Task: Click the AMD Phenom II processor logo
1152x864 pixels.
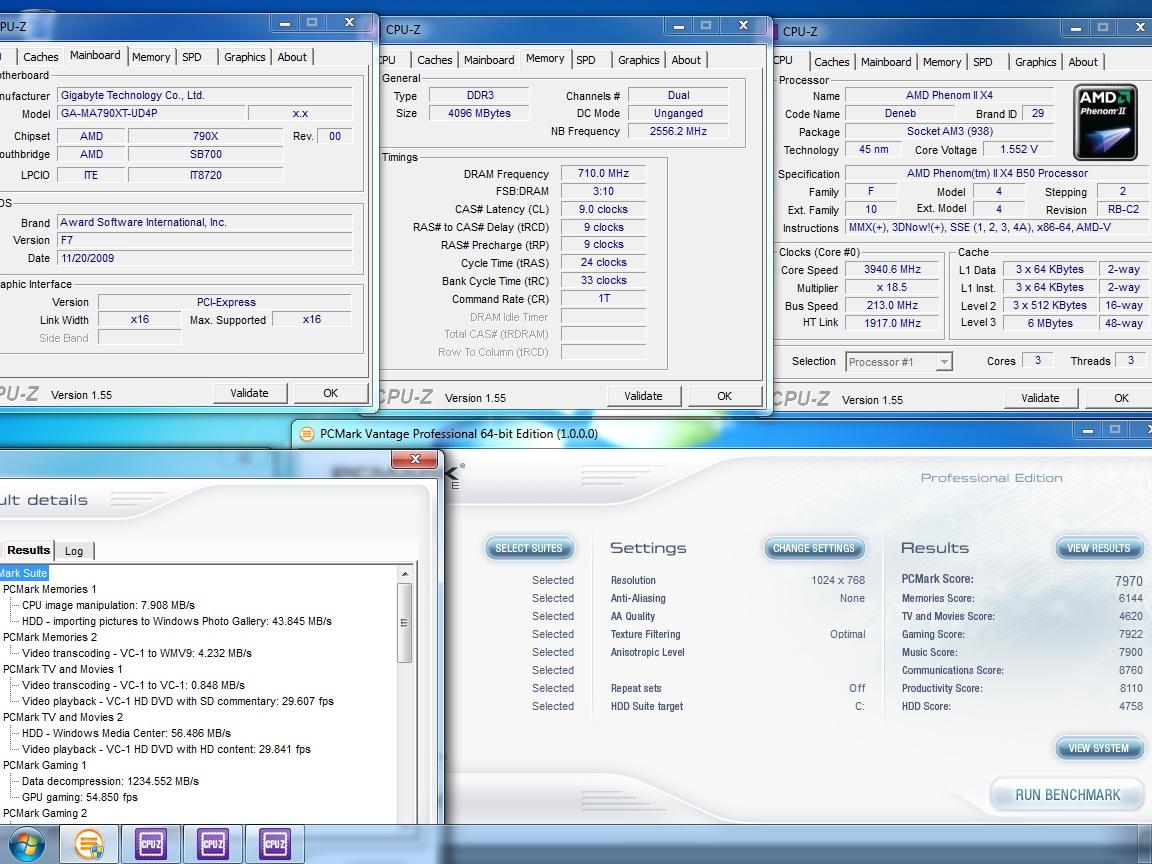Action: pyautogui.click(x=1105, y=122)
